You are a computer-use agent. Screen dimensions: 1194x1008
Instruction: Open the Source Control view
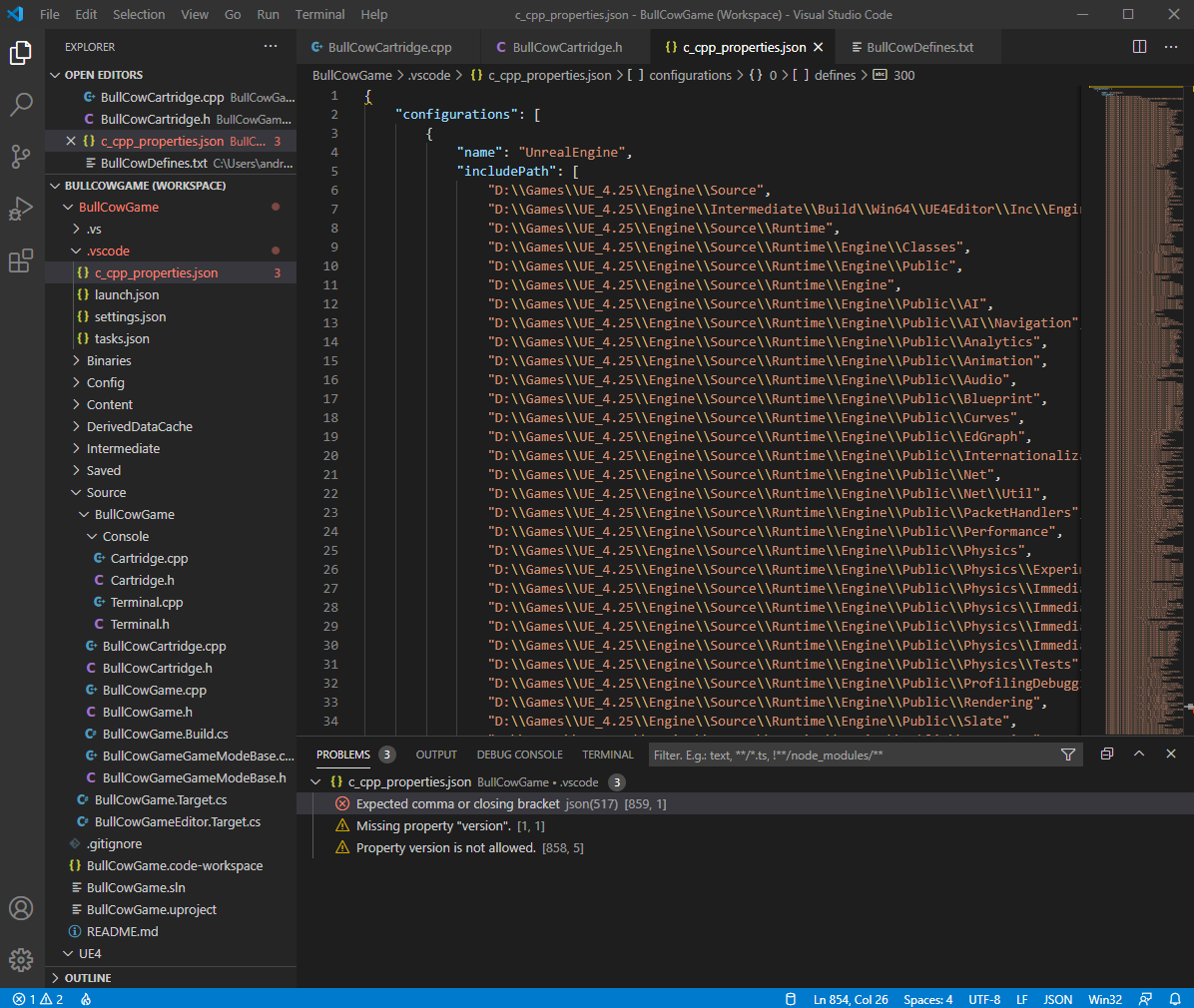21,157
